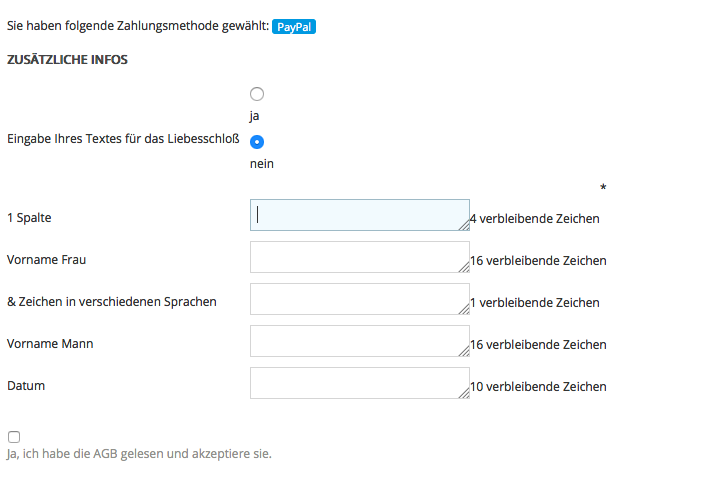Click the '& Zeichen in verschiedenen Sprachen' field

(x=359, y=299)
